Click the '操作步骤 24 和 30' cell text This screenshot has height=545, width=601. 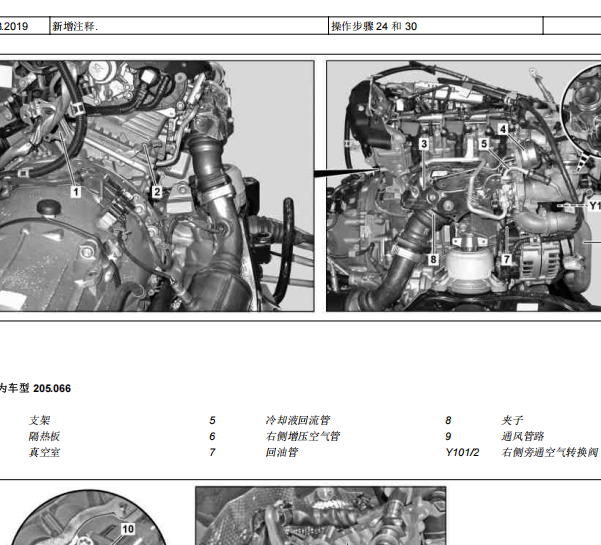click(x=374, y=26)
